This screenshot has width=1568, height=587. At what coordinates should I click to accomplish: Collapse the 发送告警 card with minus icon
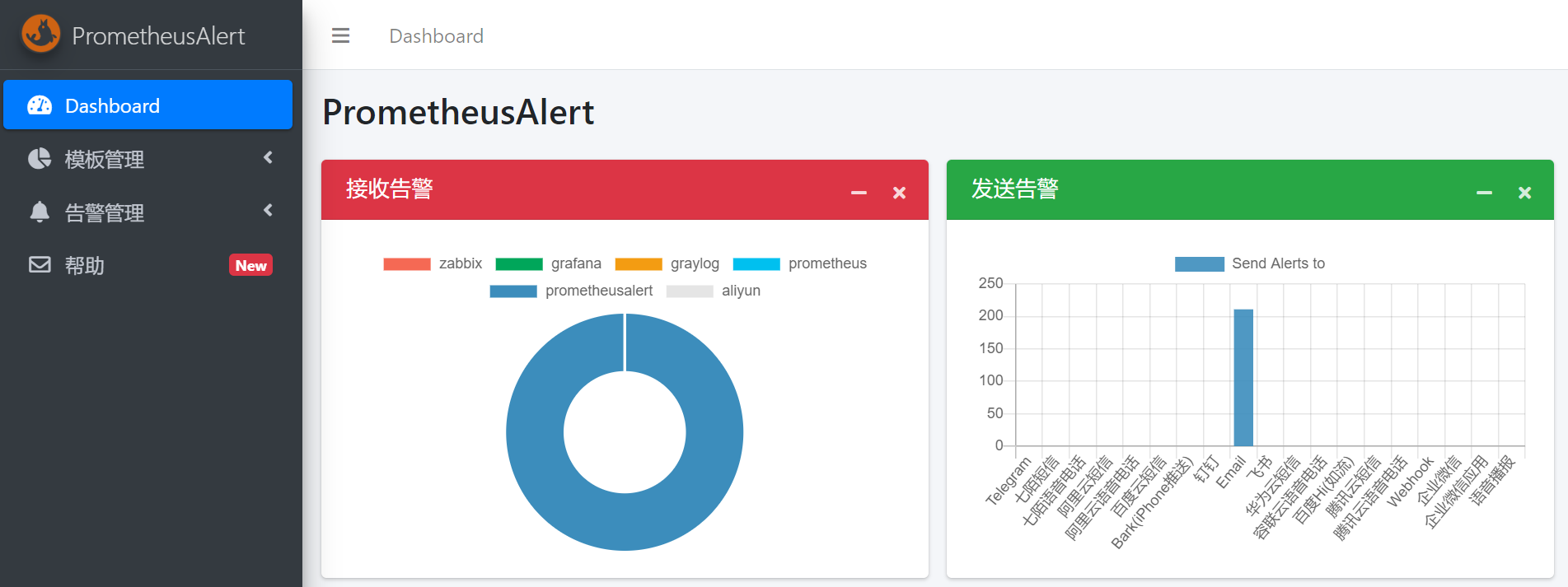1484,193
